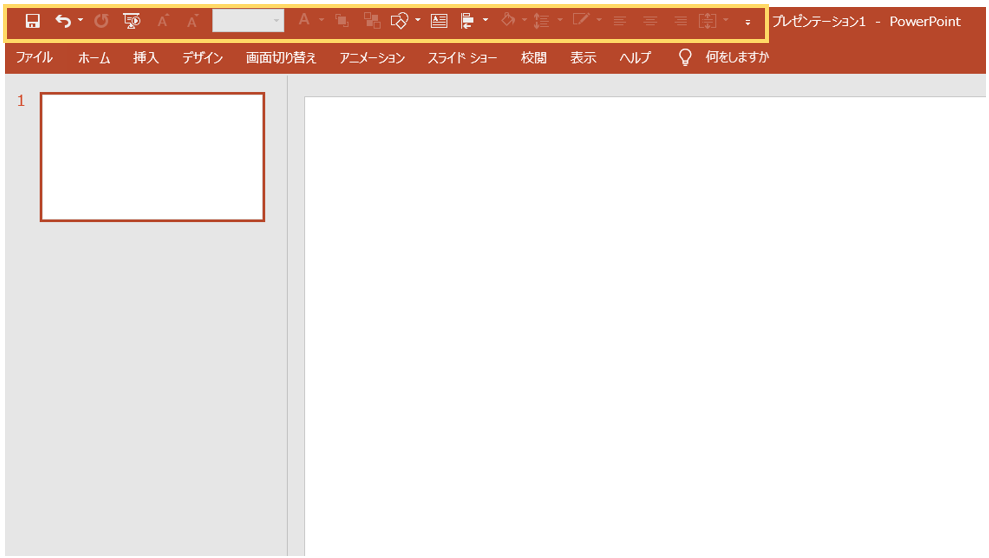
Task: Click the Align Left text icon
Action: (x=620, y=21)
